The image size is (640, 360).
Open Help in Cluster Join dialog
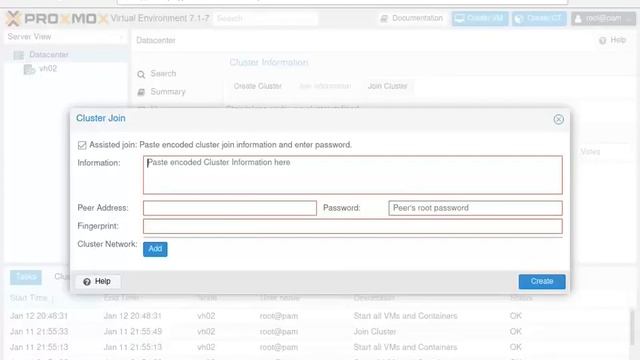[x=98, y=281]
